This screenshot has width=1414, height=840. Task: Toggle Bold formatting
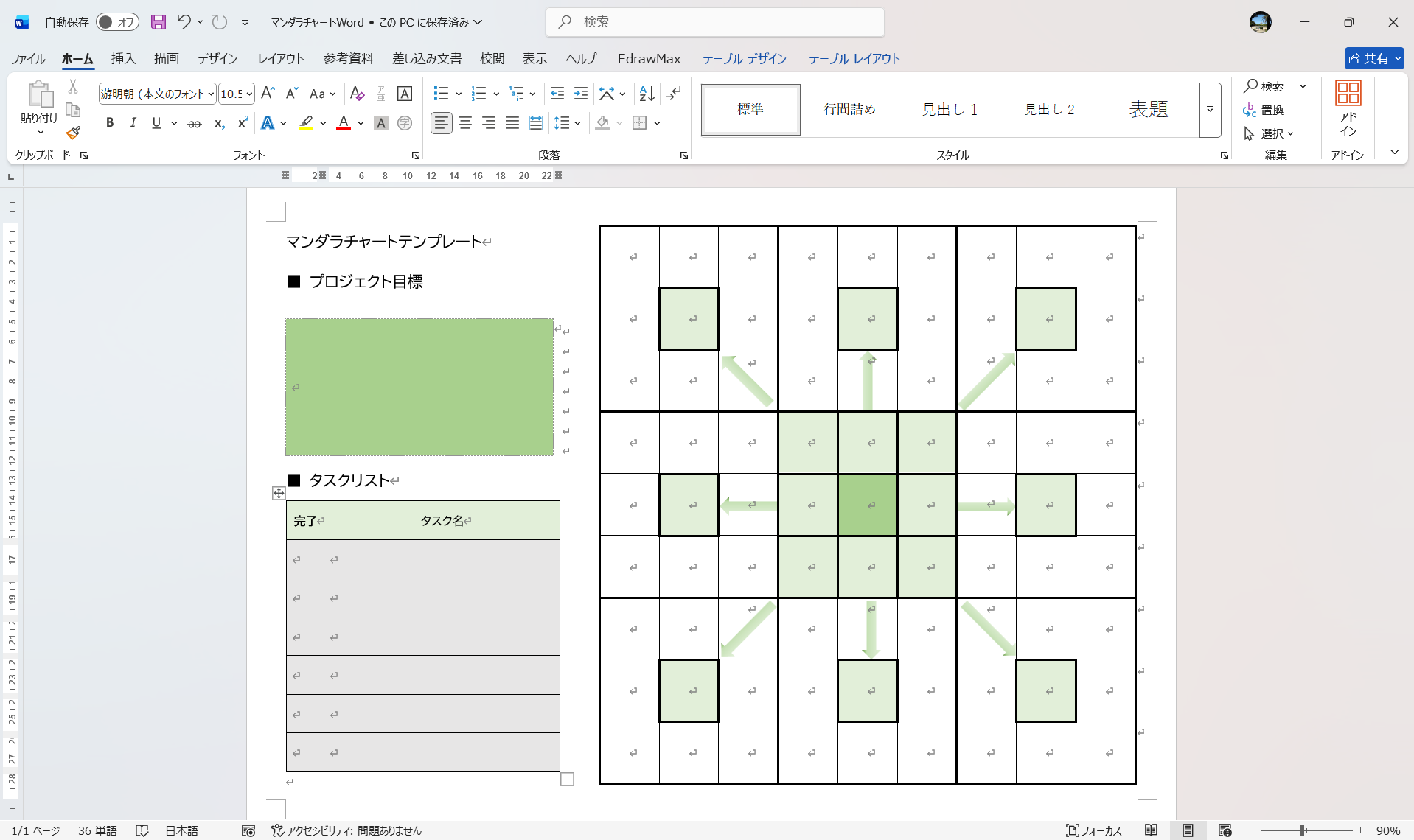[x=110, y=123]
